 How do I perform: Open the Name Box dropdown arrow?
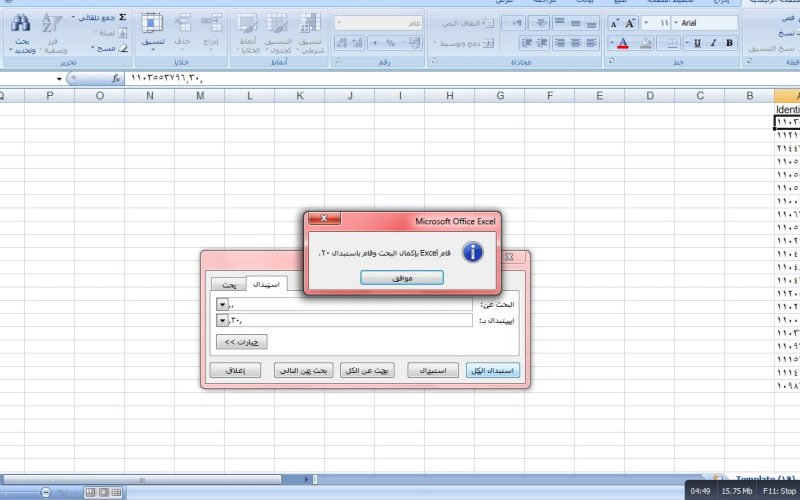click(59, 79)
